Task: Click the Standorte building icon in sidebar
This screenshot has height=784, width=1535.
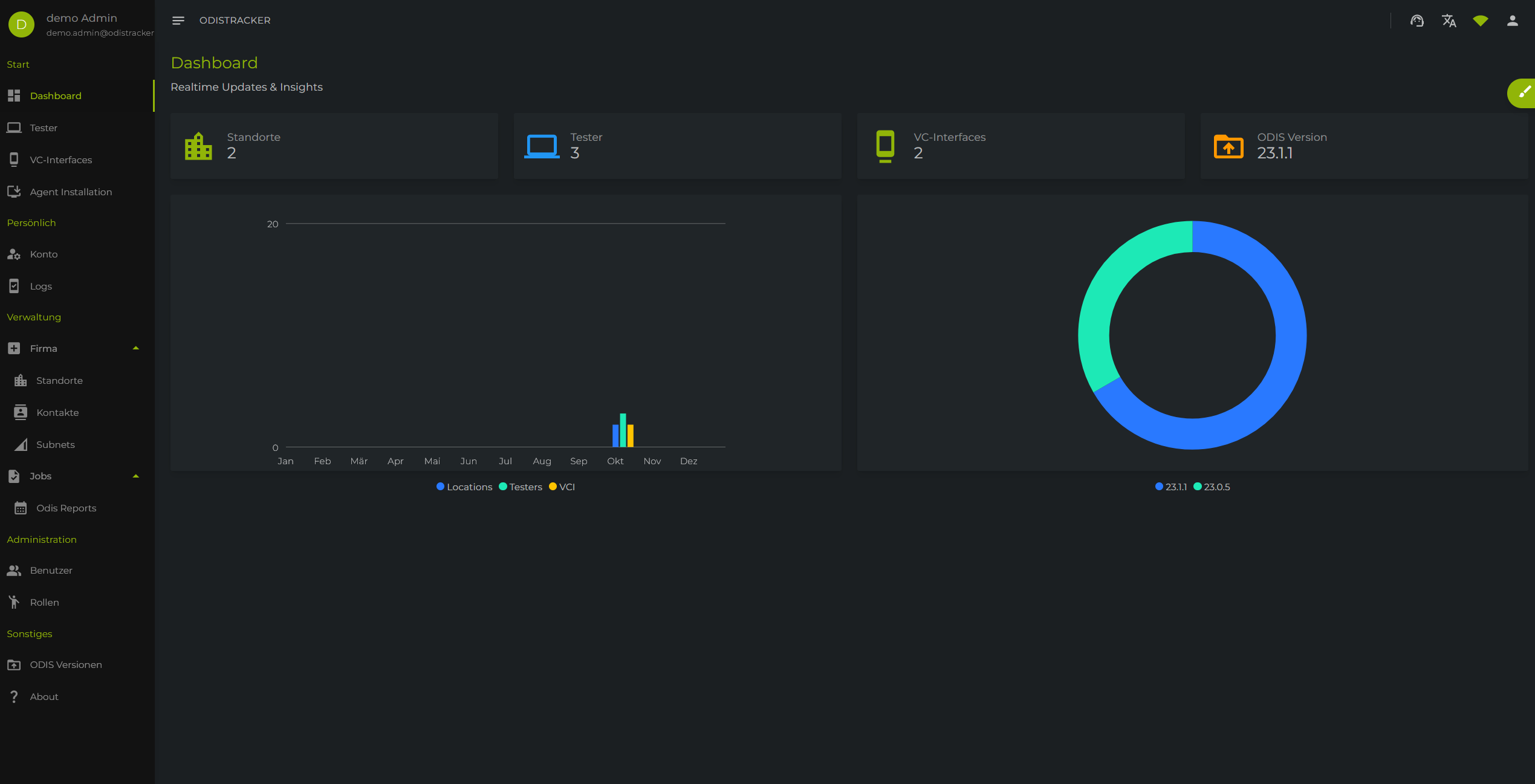Action: 21,380
